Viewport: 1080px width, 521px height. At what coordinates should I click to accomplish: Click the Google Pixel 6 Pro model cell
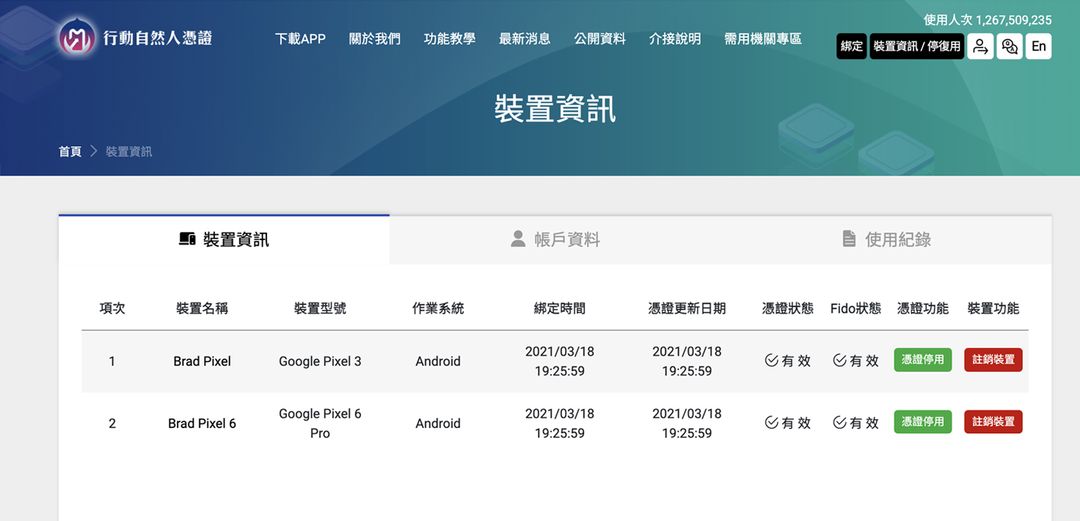coord(320,423)
